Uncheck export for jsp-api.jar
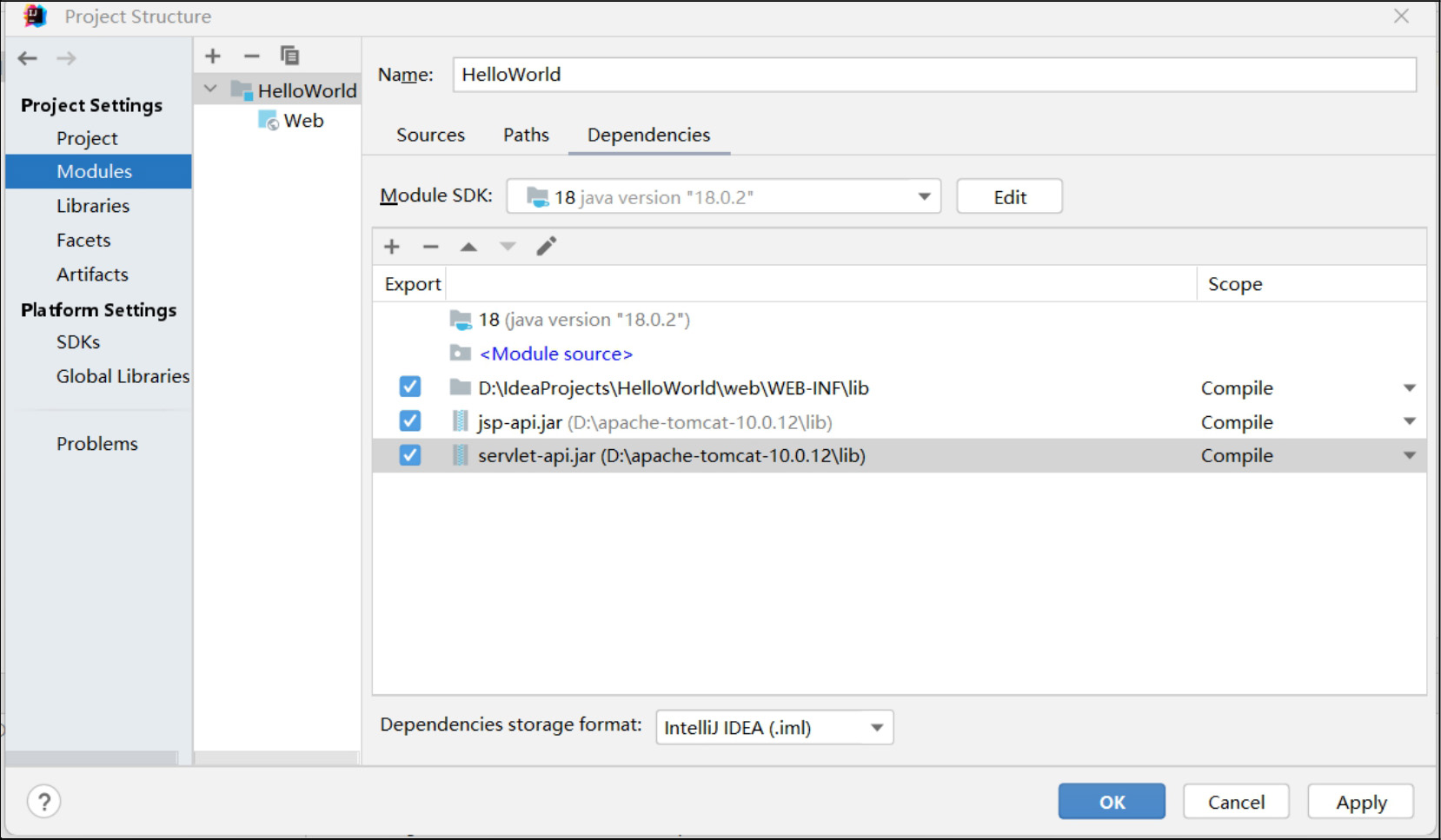Screen dimensions: 1441x840 pos(410,421)
